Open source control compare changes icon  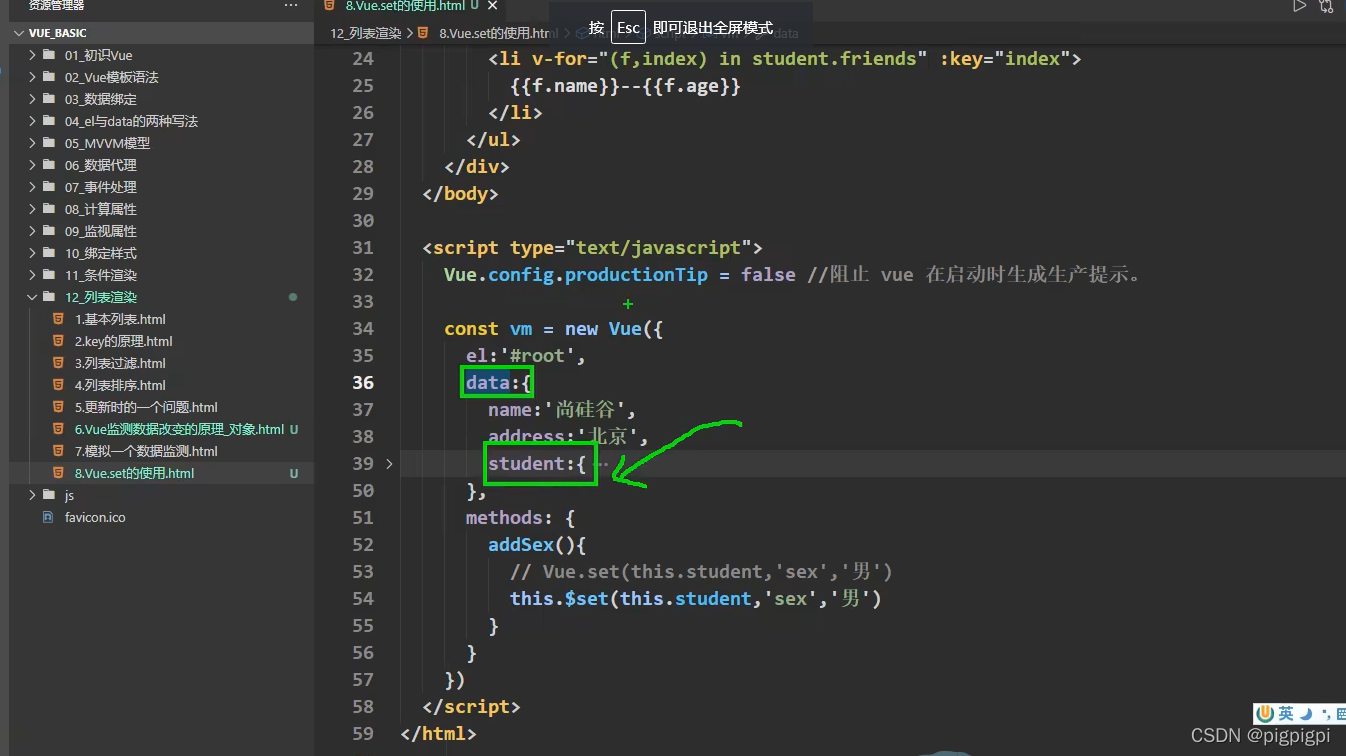(1327, 6)
